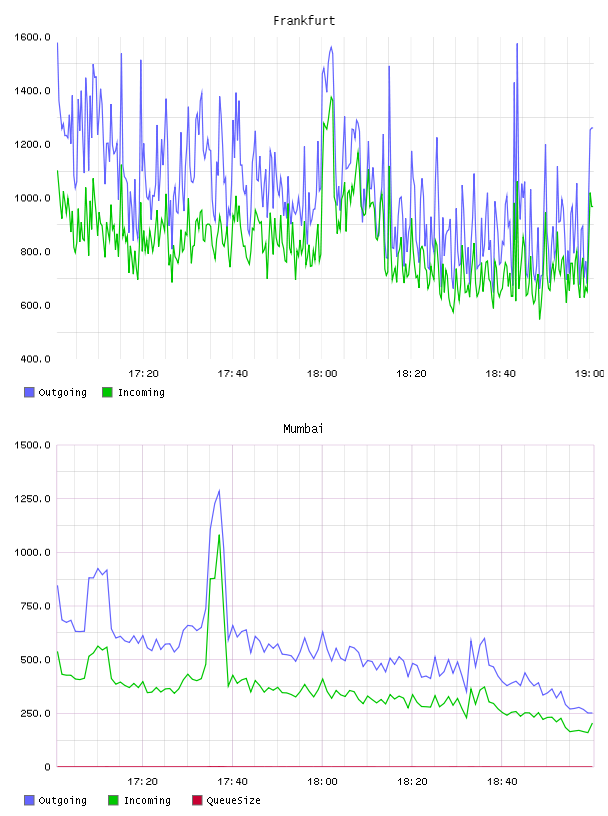Click the Frankfurt chart title

click(304, 21)
